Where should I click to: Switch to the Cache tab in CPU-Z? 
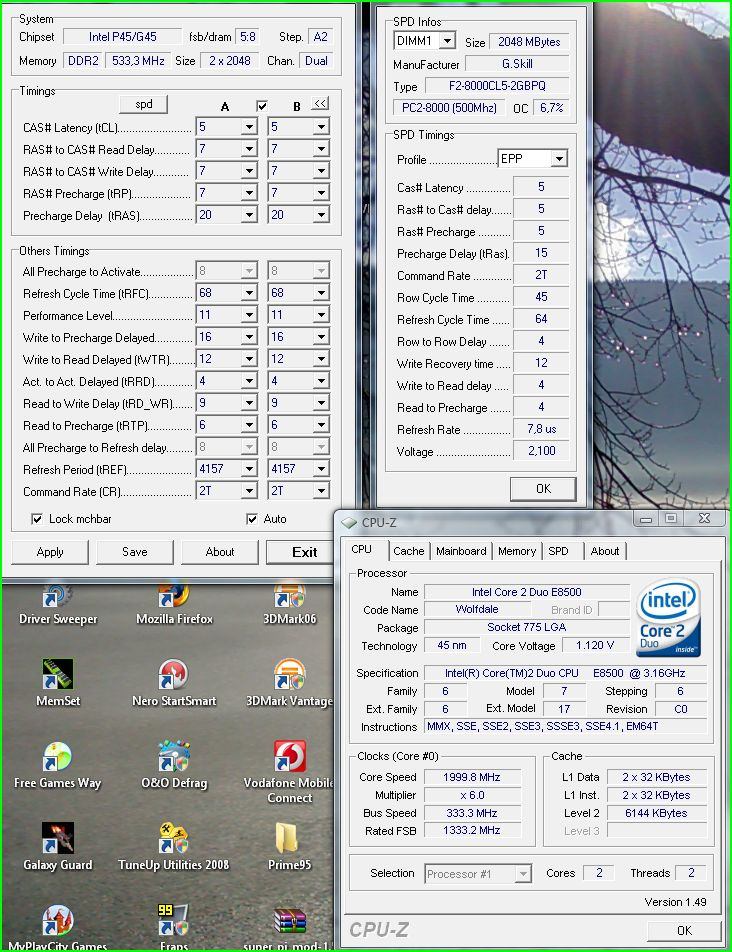tap(408, 551)
